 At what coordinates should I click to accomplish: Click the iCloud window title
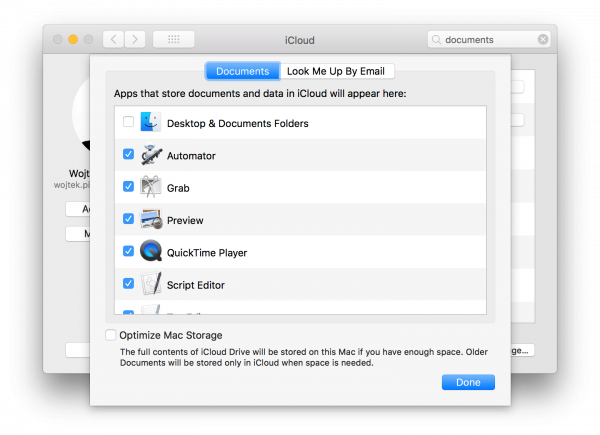[300, 40]
